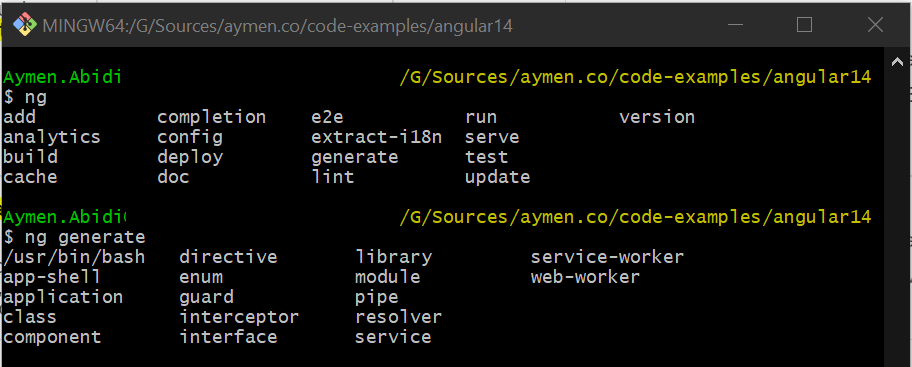Click the 'generate' command in ng list
This screenshot has height=367, width=912.
[355, 157]
